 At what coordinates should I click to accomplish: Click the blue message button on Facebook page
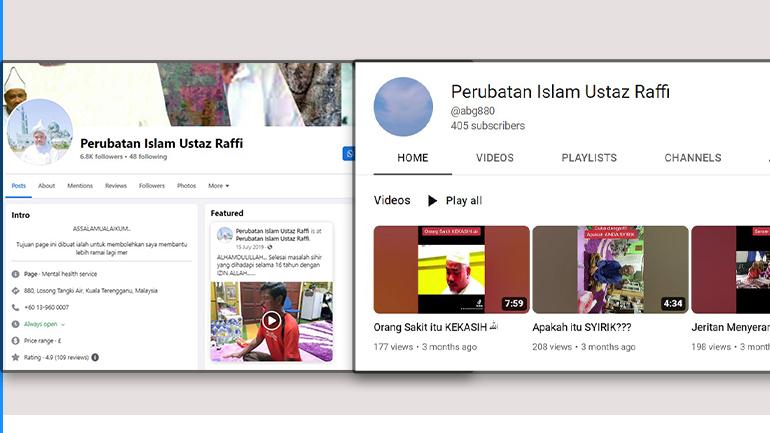click(348, 154)
